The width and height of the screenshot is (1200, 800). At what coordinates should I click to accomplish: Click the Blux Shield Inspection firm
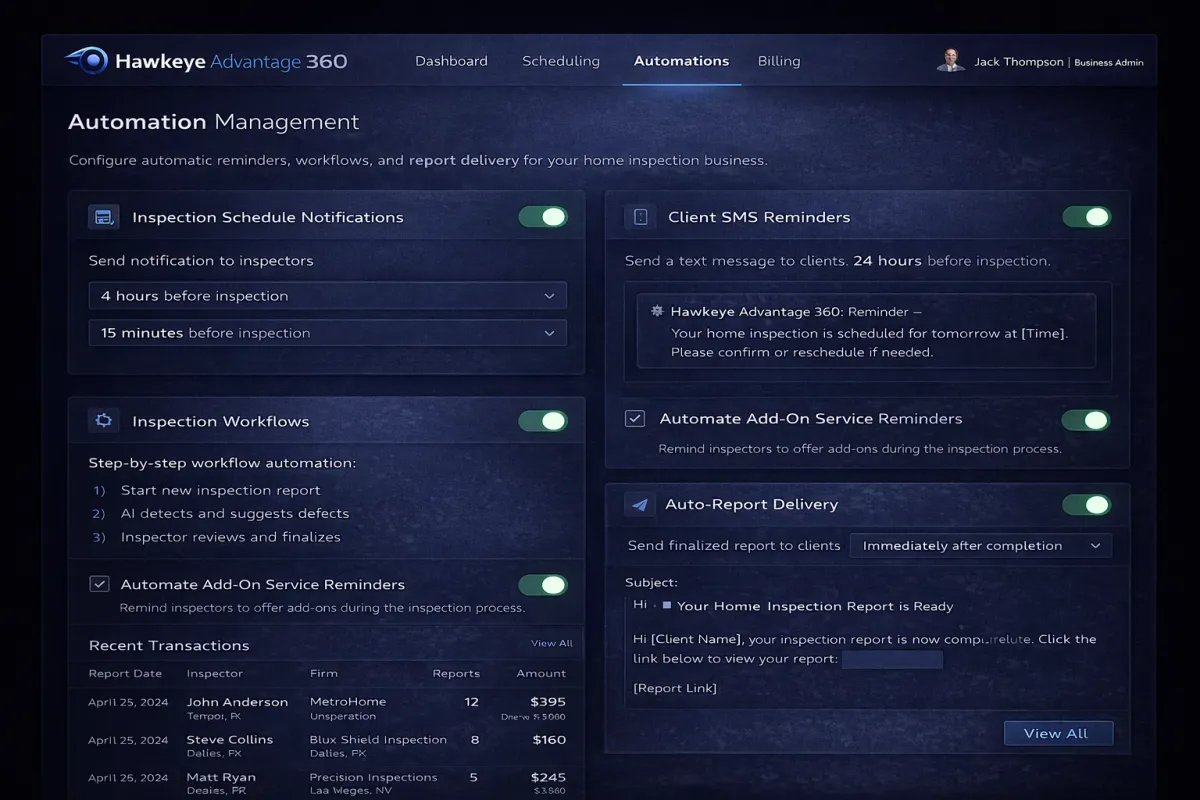(378, 740)
